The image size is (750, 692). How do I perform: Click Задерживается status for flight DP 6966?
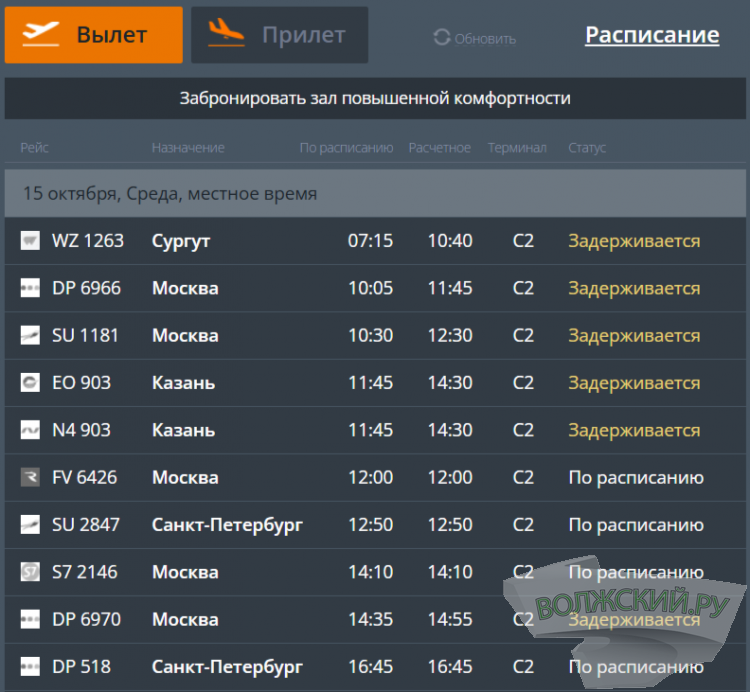point(634,289)
